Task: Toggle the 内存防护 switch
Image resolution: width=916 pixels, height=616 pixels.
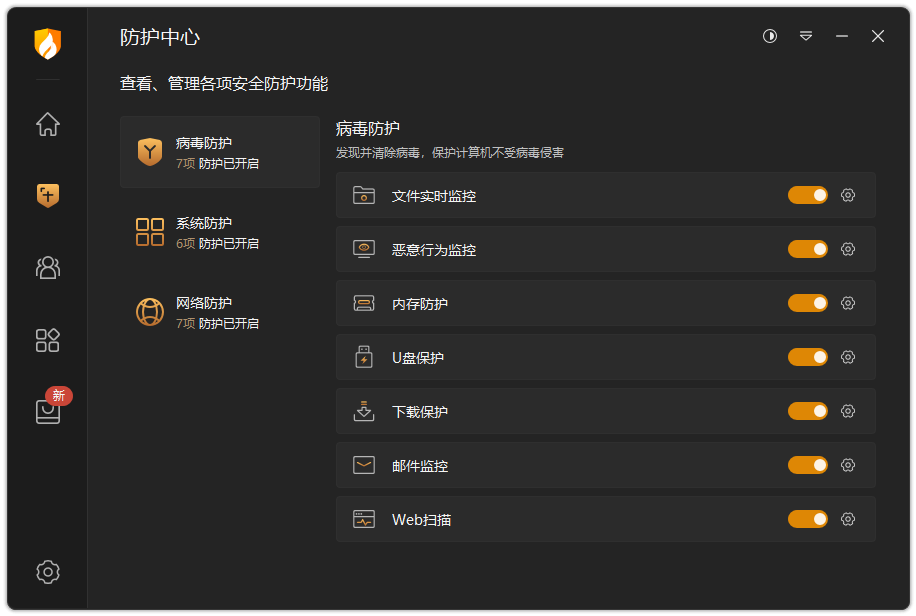Action: click(808, 303)
